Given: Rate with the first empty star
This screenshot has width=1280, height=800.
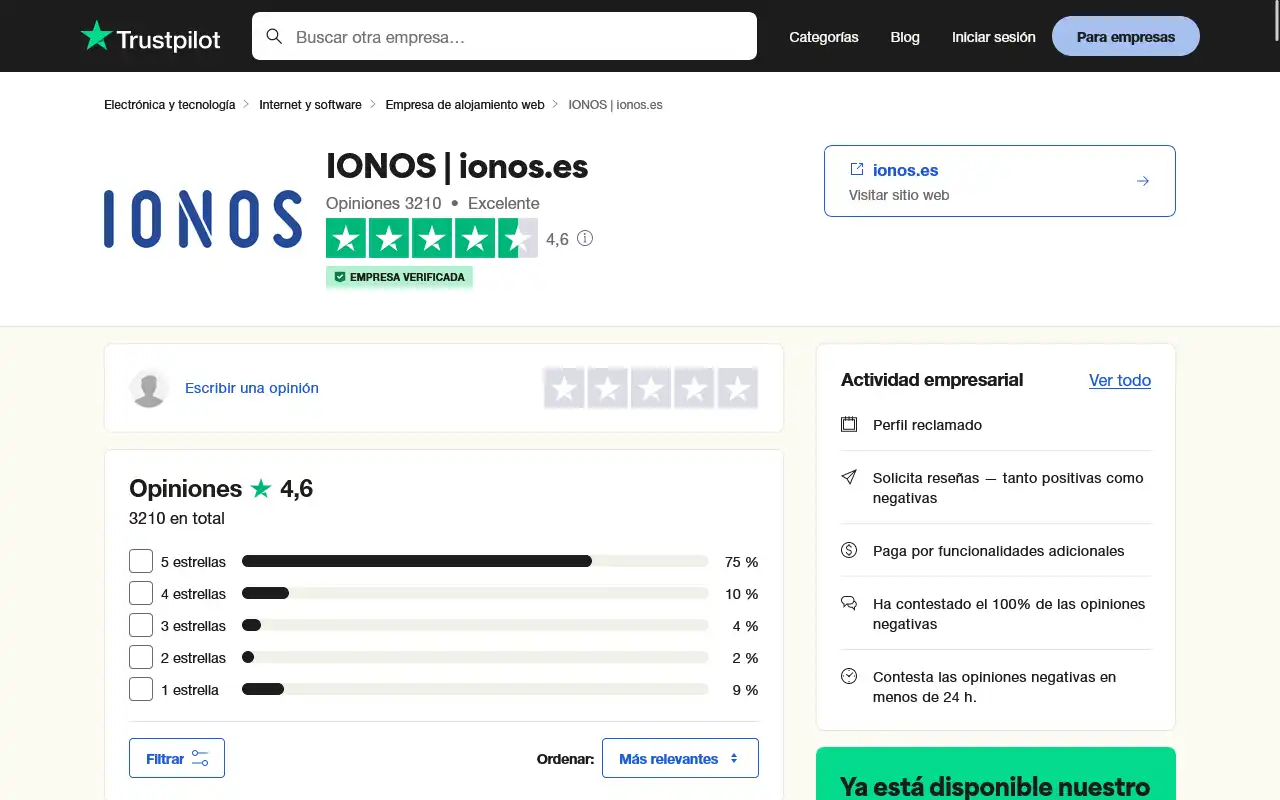Looking at the screenshot, I should tap(565, 388).
